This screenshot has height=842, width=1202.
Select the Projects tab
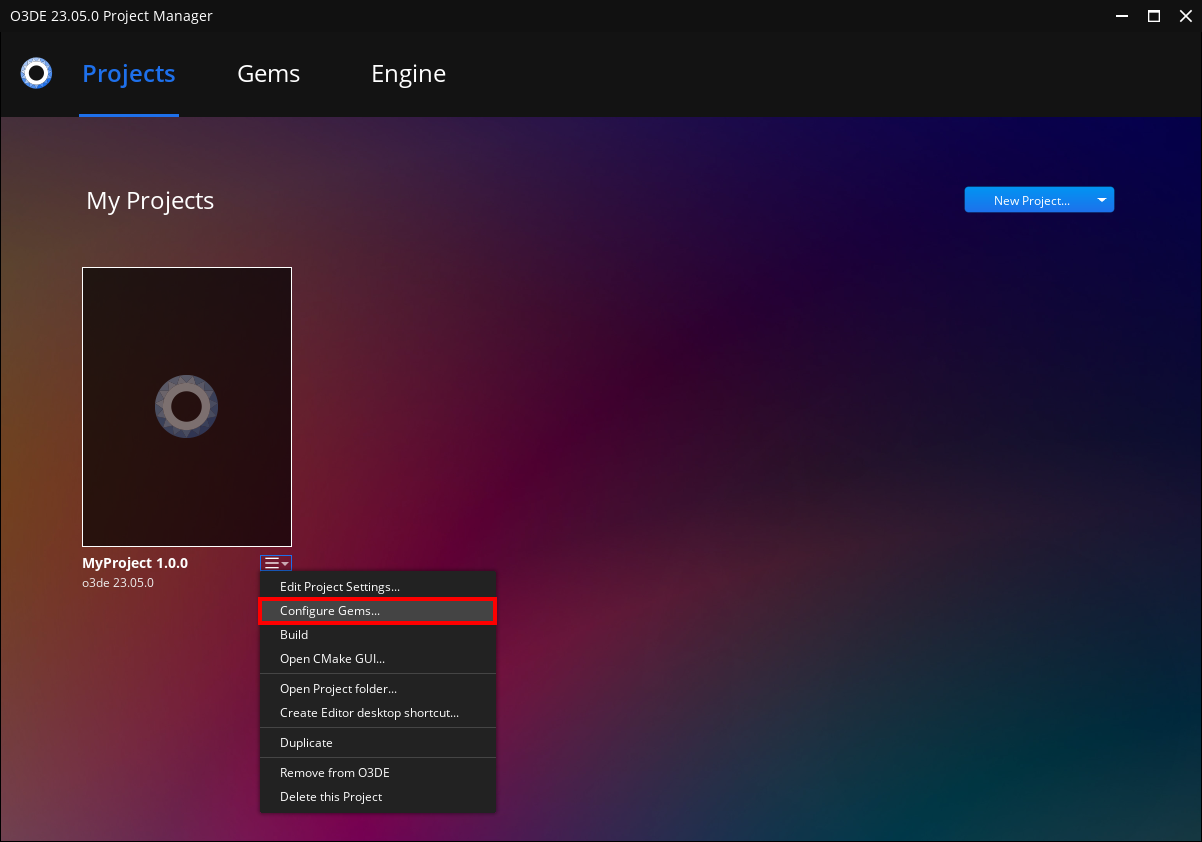point(128,73)
